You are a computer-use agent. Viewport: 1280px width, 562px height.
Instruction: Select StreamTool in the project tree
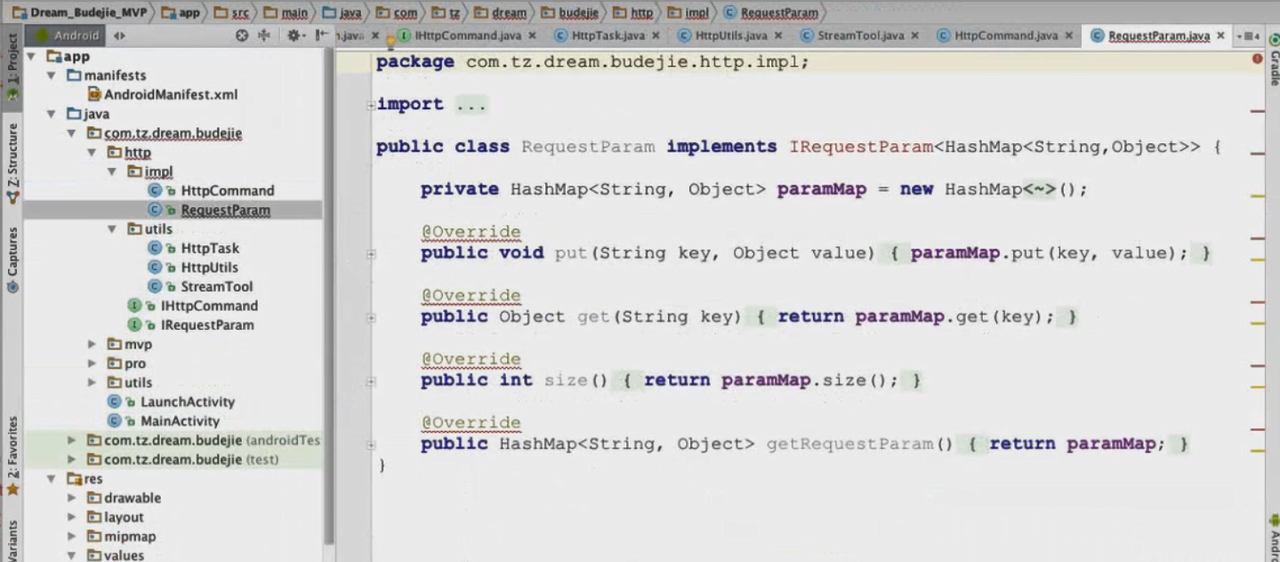[x=216, y=286]
